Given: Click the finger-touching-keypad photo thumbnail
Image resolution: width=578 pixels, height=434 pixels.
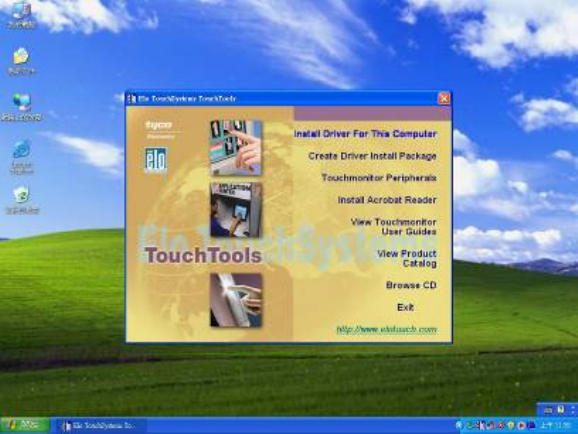Looking at the screenshot, I should (x=236, y=147).
